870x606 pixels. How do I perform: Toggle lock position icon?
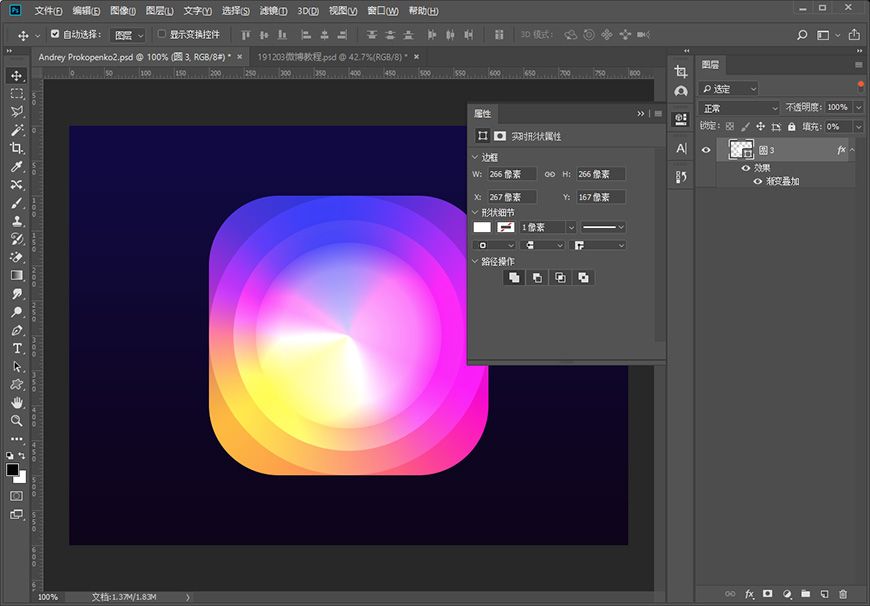[760, 127]
